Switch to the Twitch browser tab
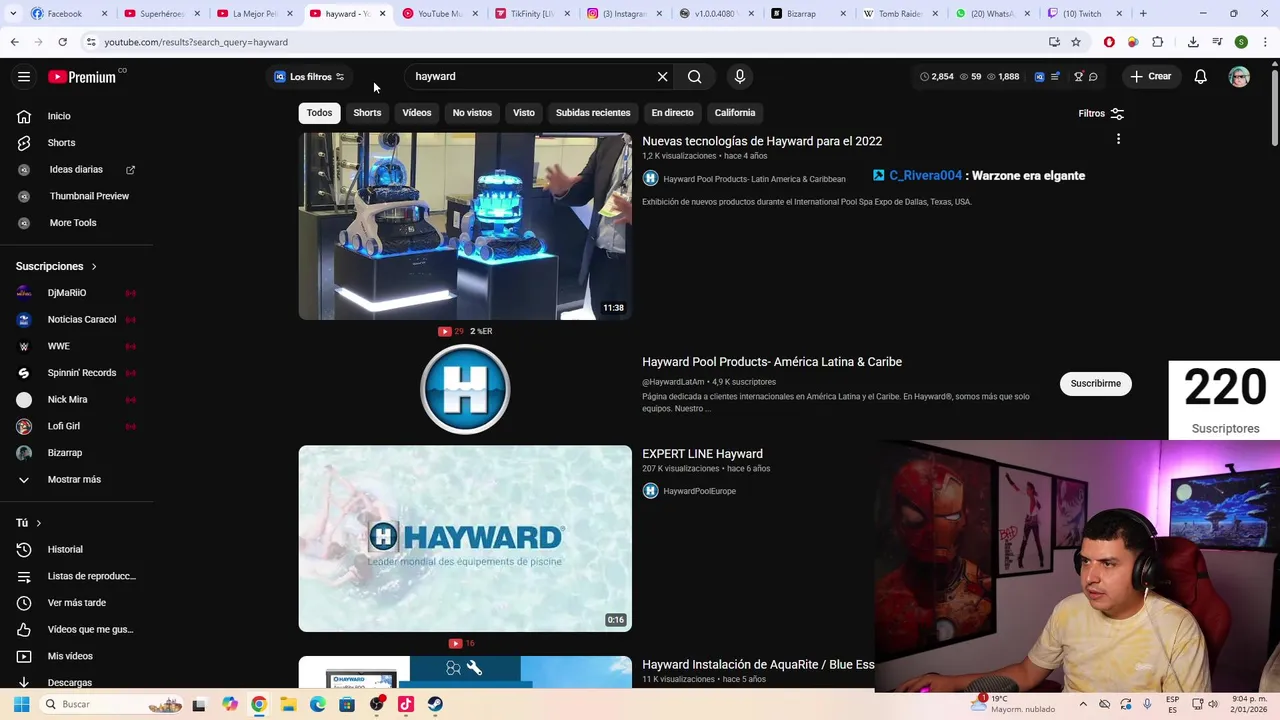 (1084, 14)
